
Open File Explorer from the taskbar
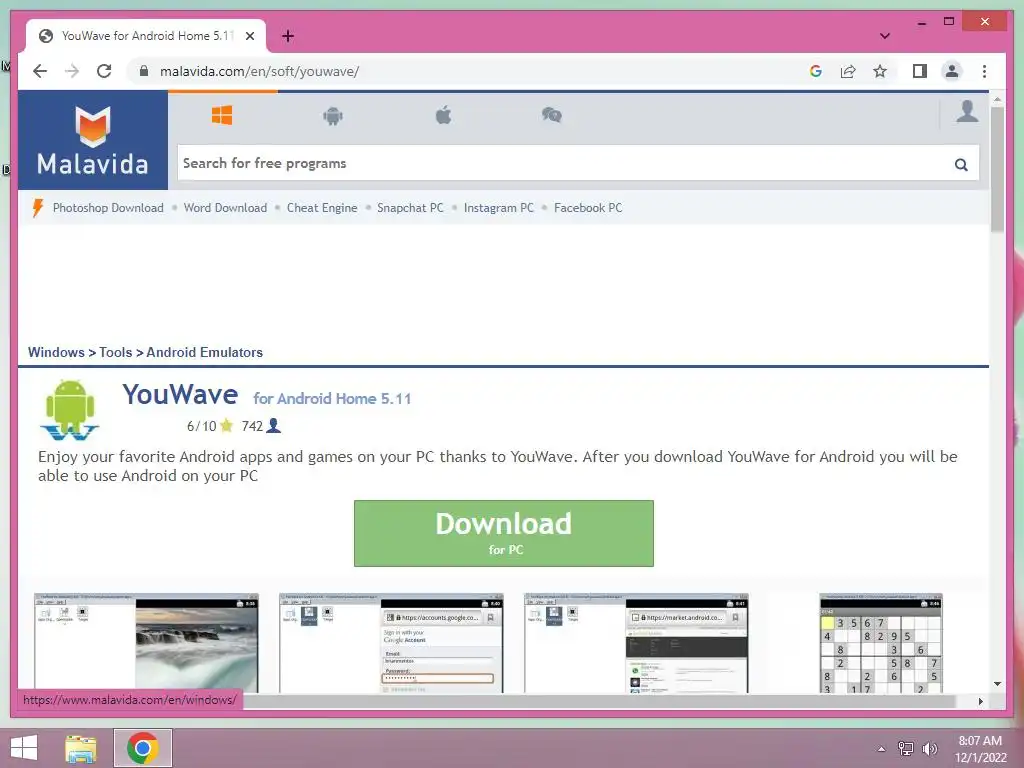pos(81,748)
